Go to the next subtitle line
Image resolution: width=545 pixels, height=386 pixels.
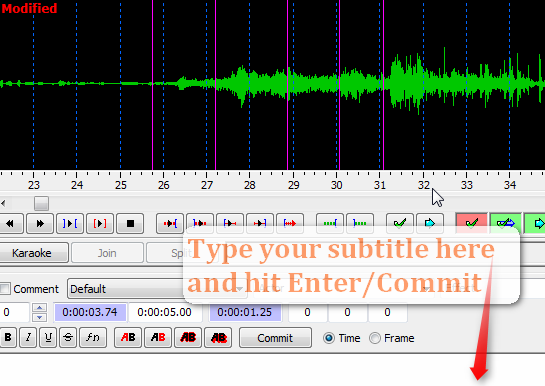[40, 223]
